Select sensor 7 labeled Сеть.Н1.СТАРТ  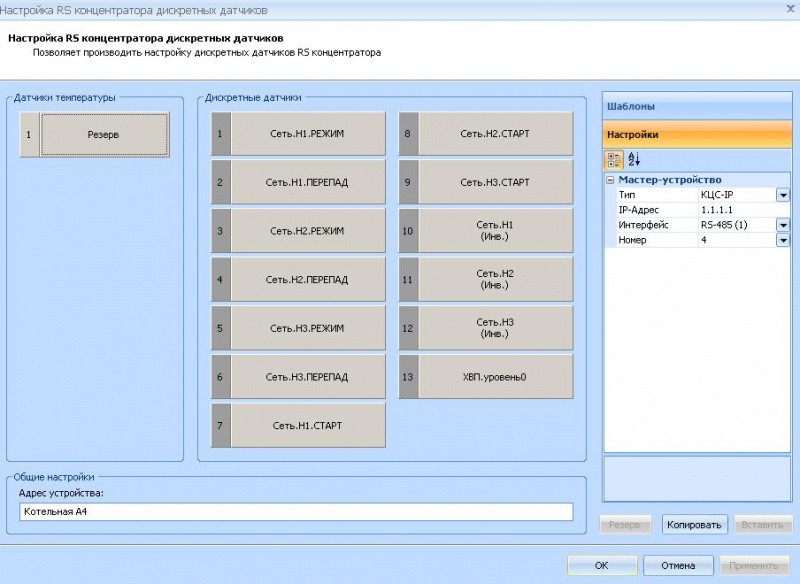[306, 425]
